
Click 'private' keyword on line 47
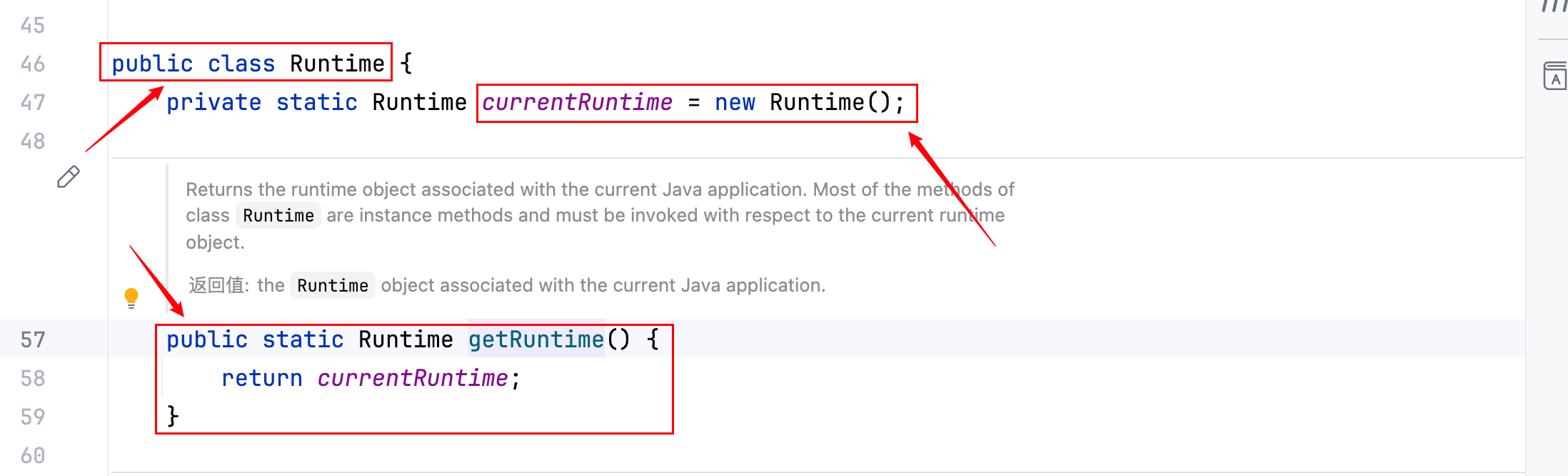[x=213, y=103]
